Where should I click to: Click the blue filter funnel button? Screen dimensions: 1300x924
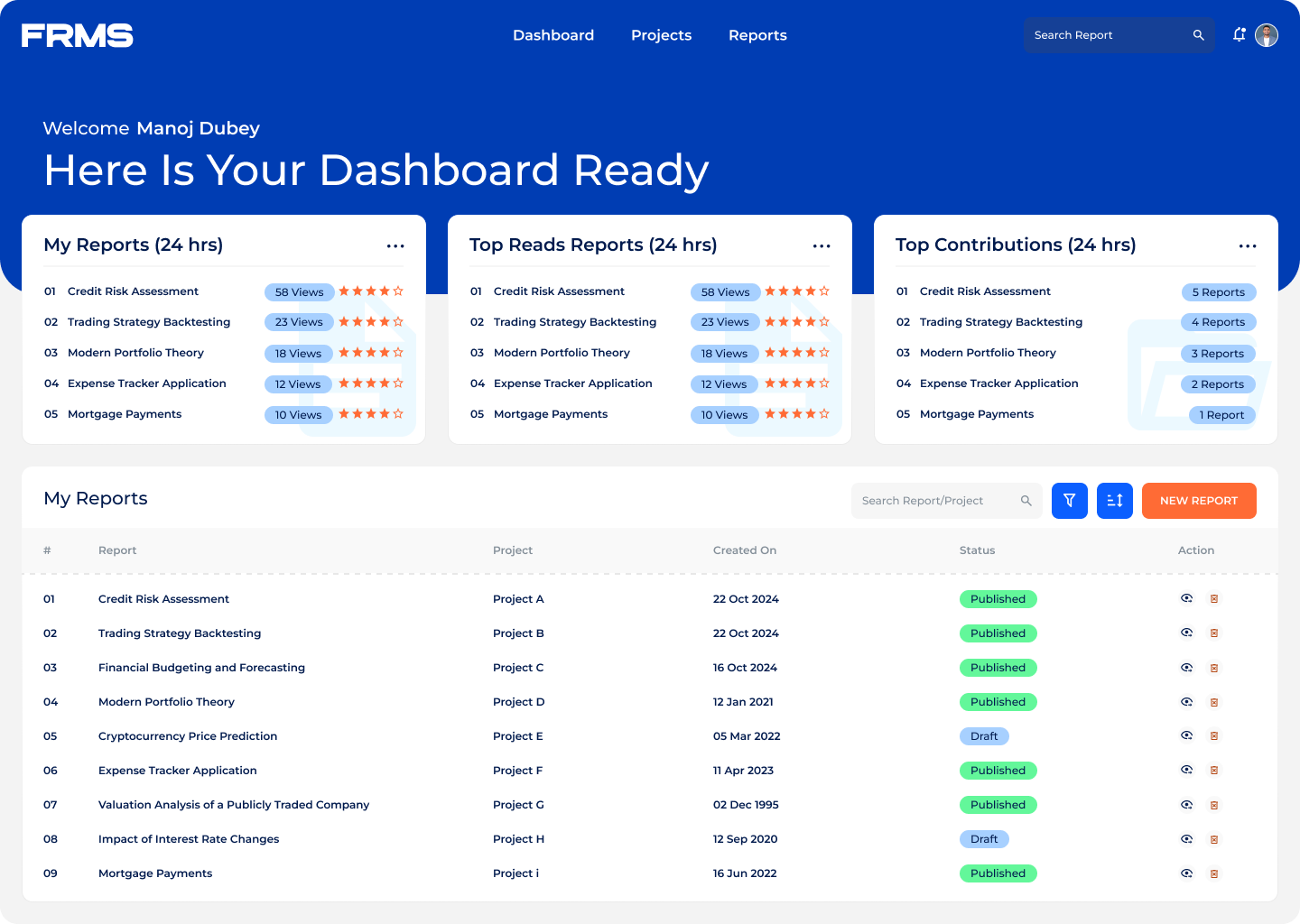click(1069, 501)
